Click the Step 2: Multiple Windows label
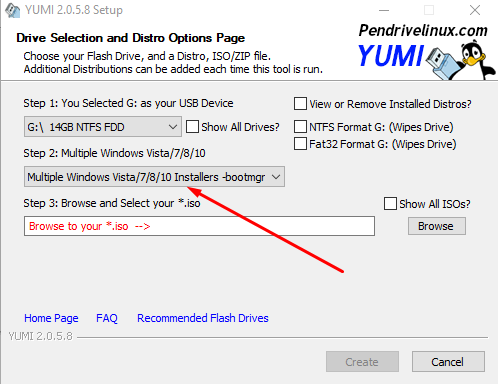Screen dimensions: 498x384 [x=114, y=153]
